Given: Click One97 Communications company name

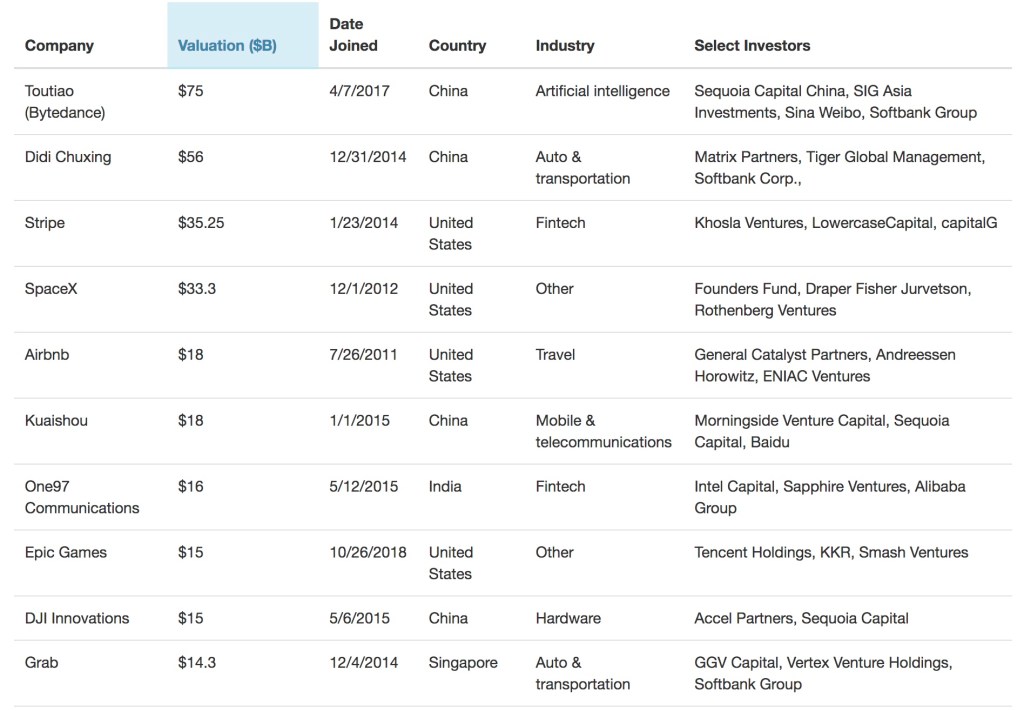Looking at the screenshot, I should point(82,497).
